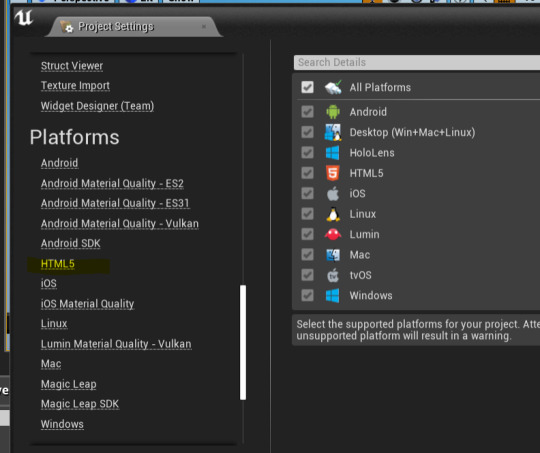Toggle the HoloLens checkbox
Screen dimensions: 540x453
[307, 153]
